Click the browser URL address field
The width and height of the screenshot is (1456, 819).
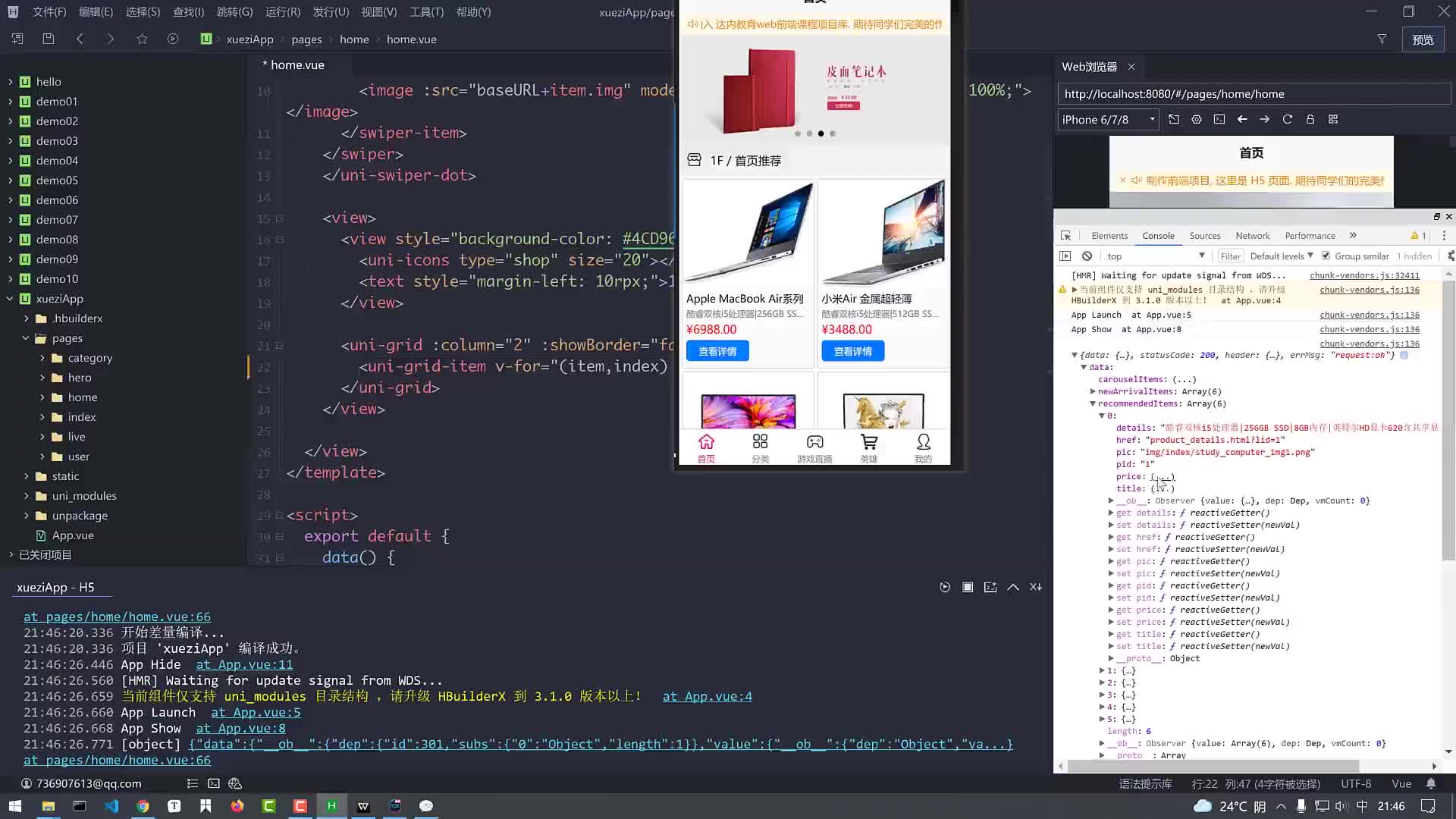[x=1253, y=94]
